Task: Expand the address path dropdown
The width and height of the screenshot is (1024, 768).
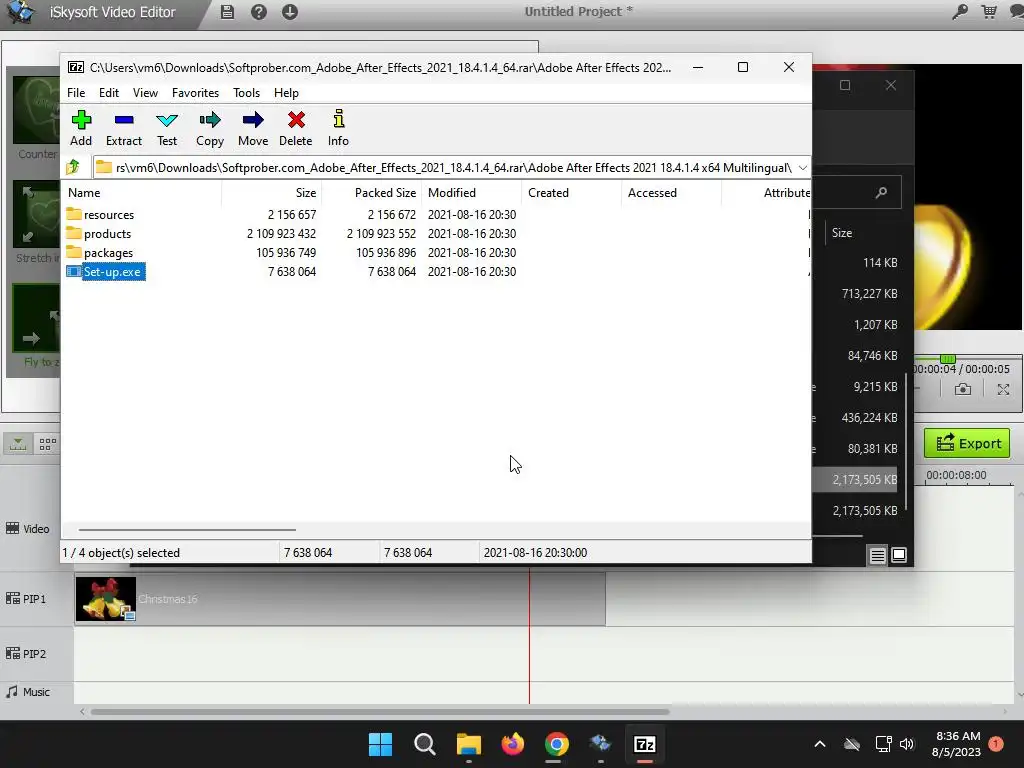Action: 803,168
